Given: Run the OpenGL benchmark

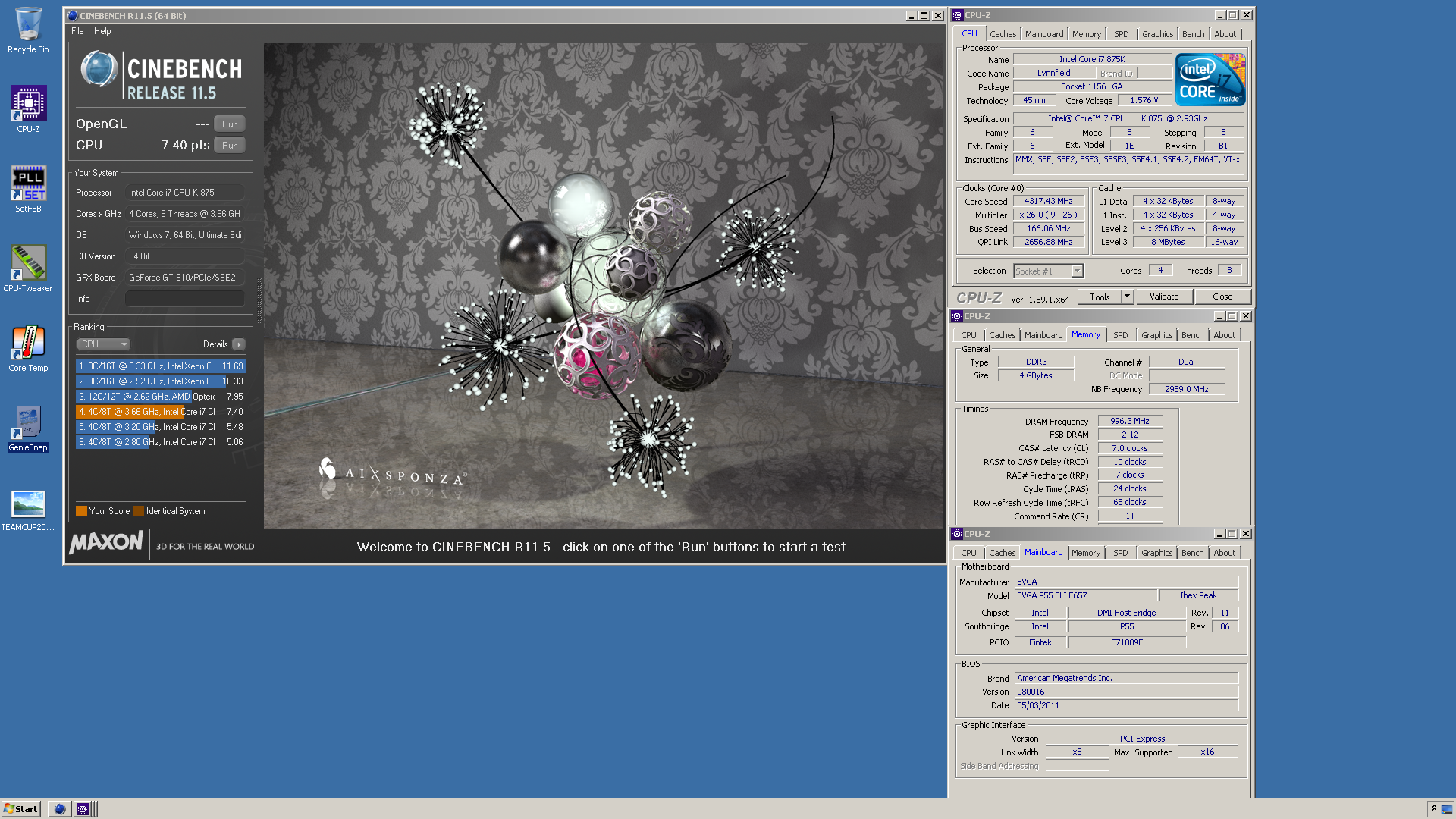Looking at the screenshot, I should pyautogui.click(x=230, y=124).
